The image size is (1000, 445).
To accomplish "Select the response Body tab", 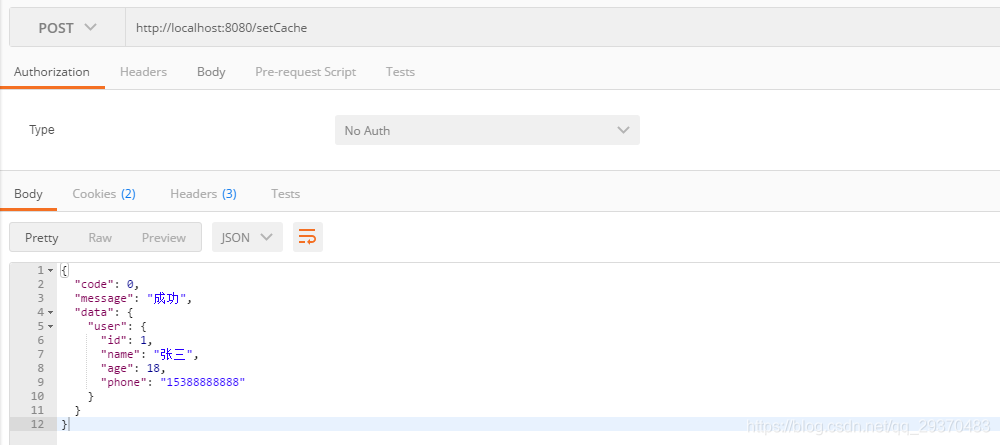I will 28,194.
